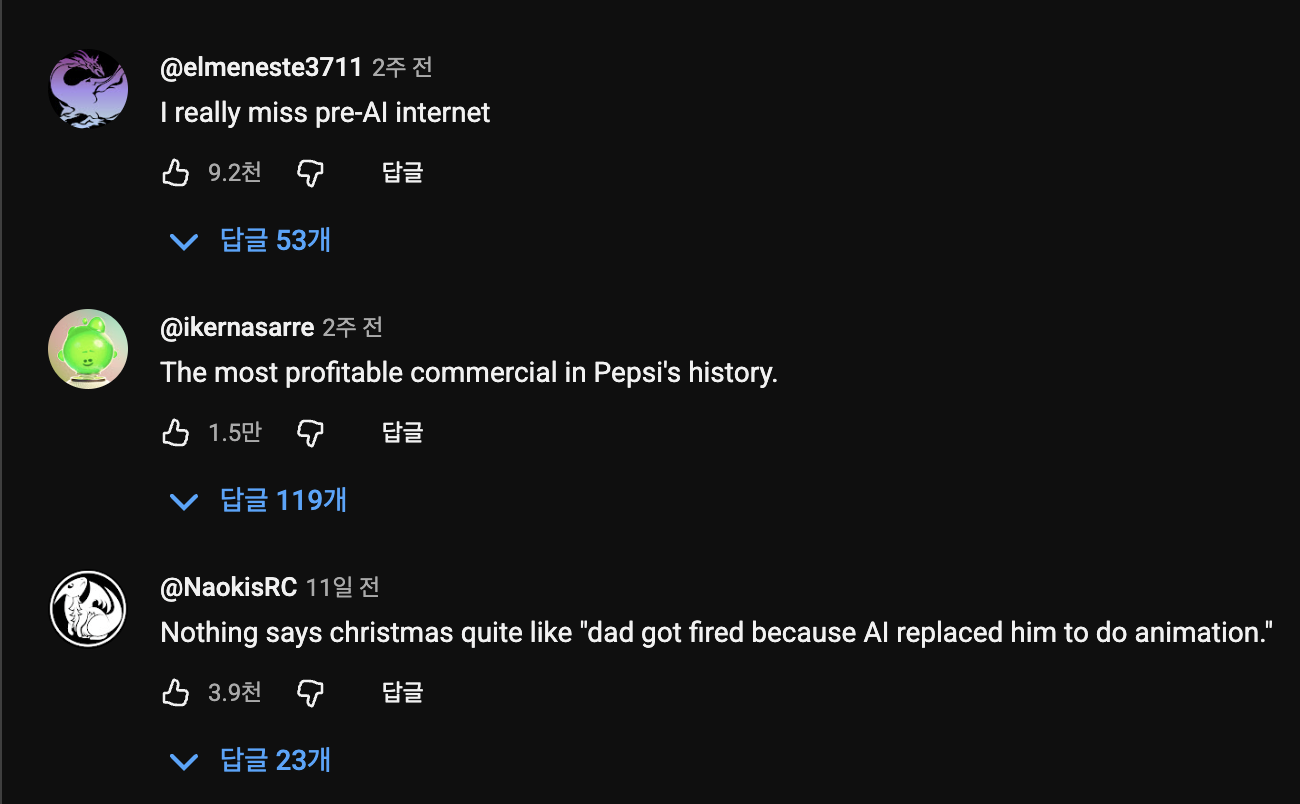Dislike @ikernasarre's comment

[311, 432]
